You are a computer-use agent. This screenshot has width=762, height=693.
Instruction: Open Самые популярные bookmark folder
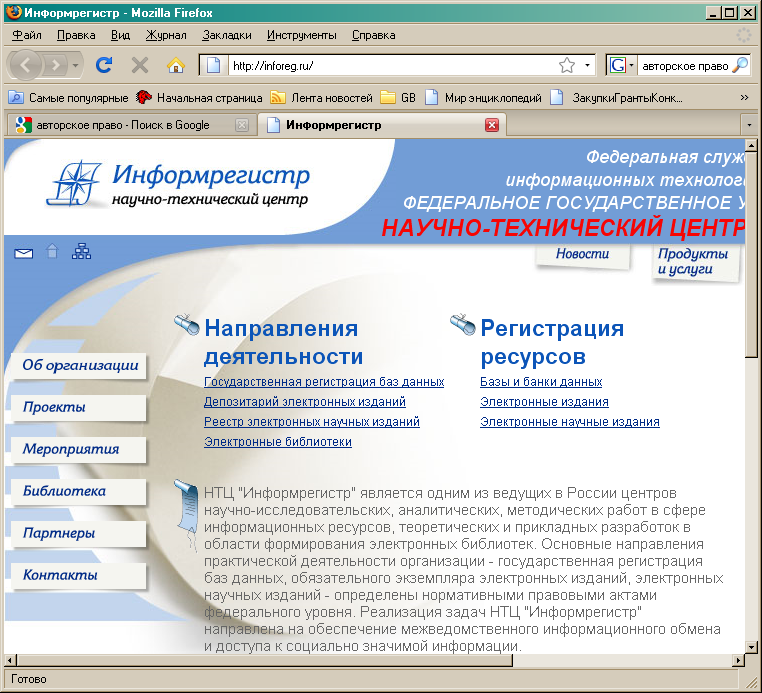click(69, 98)
